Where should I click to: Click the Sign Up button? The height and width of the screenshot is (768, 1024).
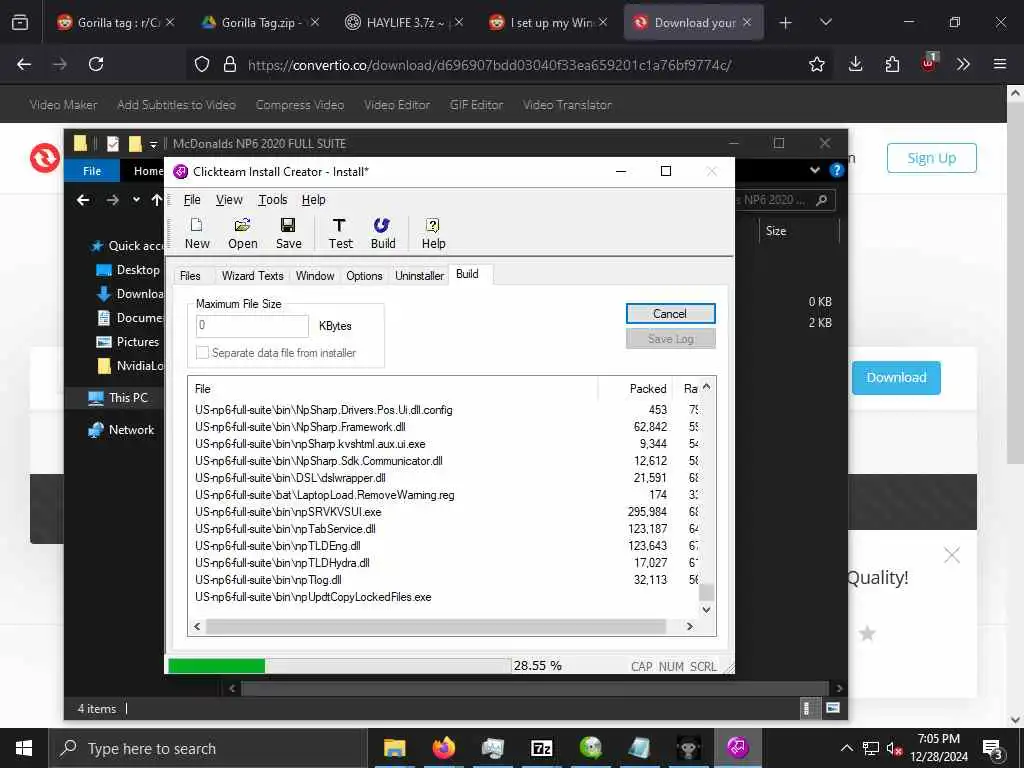click(x=931, y=158)
